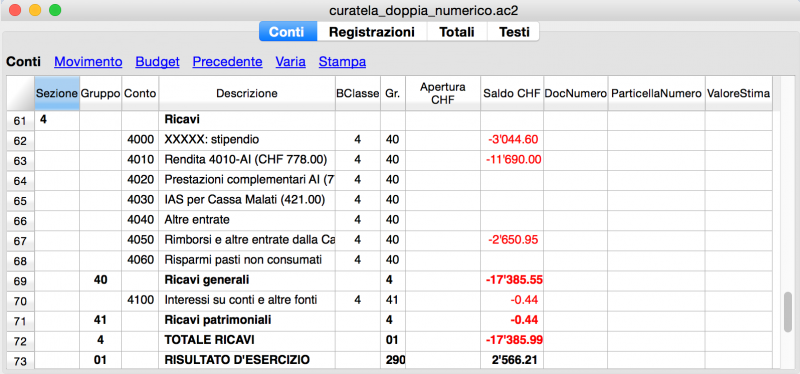Image resolution: width=800 pixels, height=374 pixels.
Task: Click the RISULTATO D'ESERCIZIO cell
Action: pos(247,360)
